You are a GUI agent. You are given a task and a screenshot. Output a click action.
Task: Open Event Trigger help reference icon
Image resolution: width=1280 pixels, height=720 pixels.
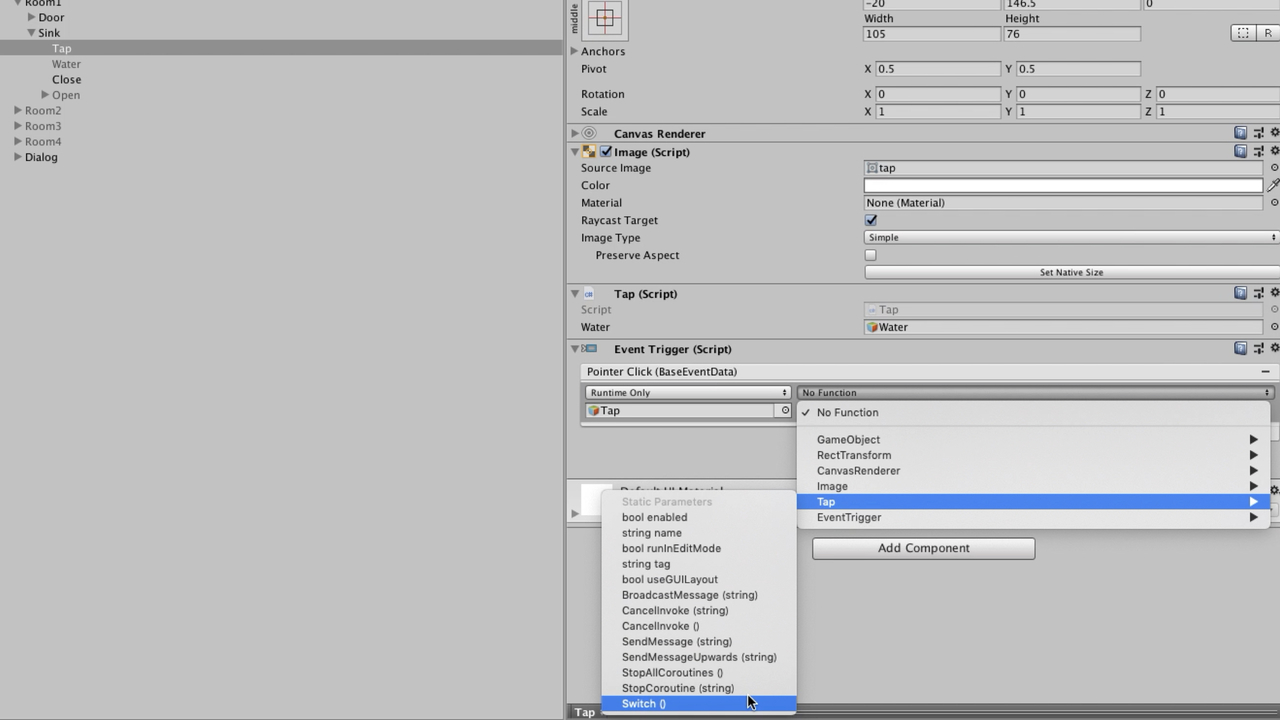tap(1240, 349)
